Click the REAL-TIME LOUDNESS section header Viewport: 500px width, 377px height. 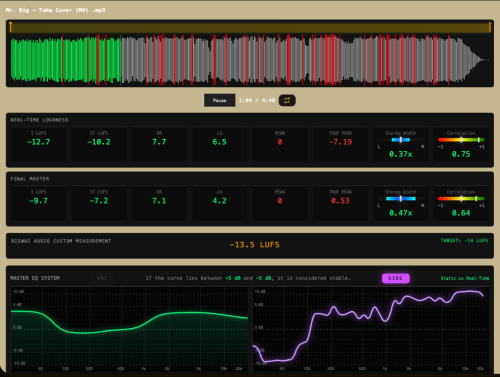(x=39, y=120)
